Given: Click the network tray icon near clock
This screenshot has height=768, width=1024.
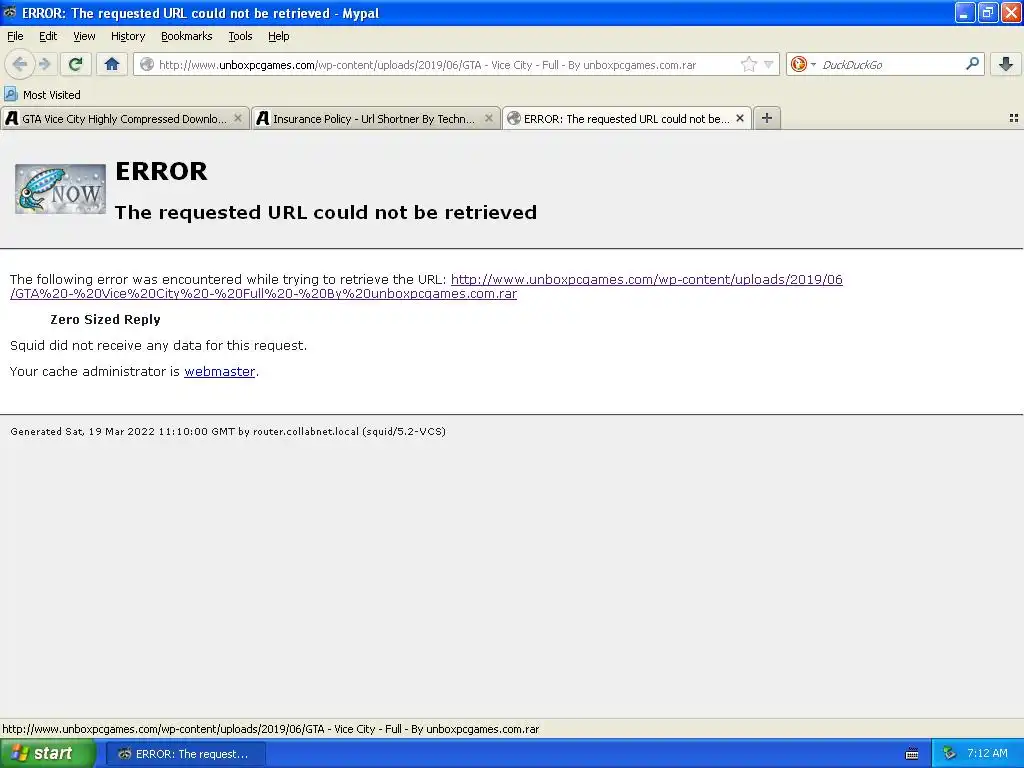Looking at the screenshot, I should click(x=949, y=754).
